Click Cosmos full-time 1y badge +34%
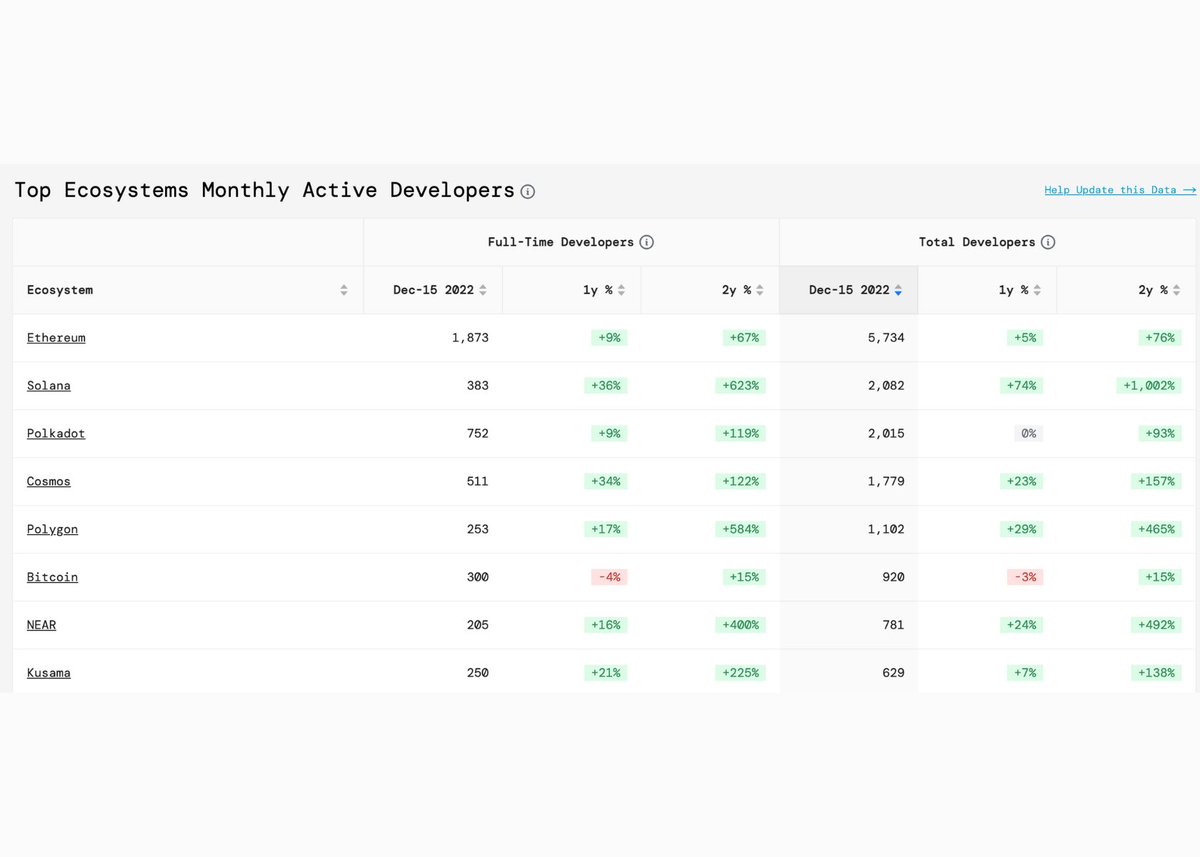 click(606, 482)
